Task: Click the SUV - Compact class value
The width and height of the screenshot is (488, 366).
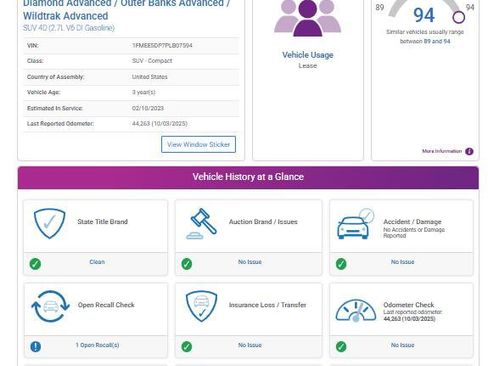Action: coord(152,61)
